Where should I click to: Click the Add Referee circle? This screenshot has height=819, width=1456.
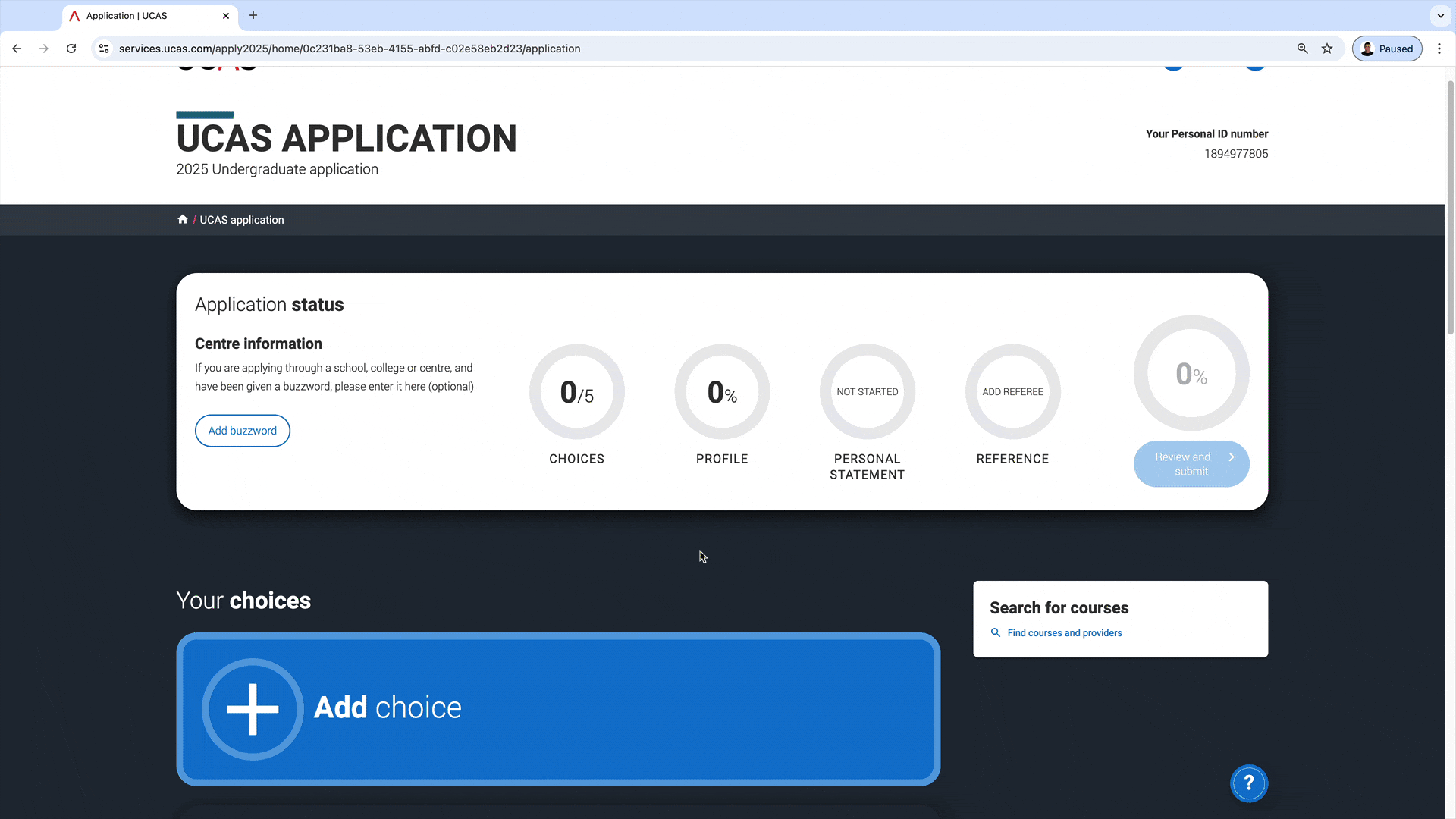pos(1013,392)
